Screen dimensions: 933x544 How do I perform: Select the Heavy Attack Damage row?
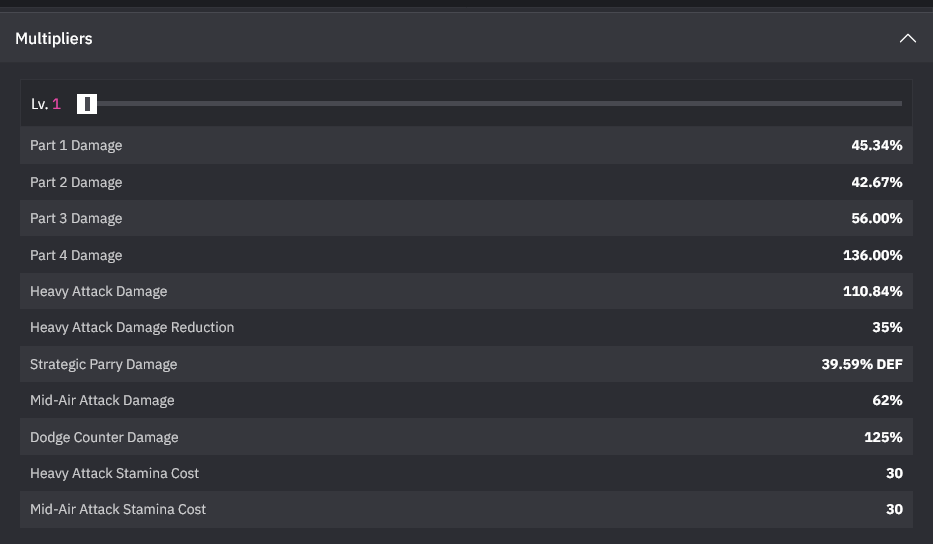[x=466, y=291]
